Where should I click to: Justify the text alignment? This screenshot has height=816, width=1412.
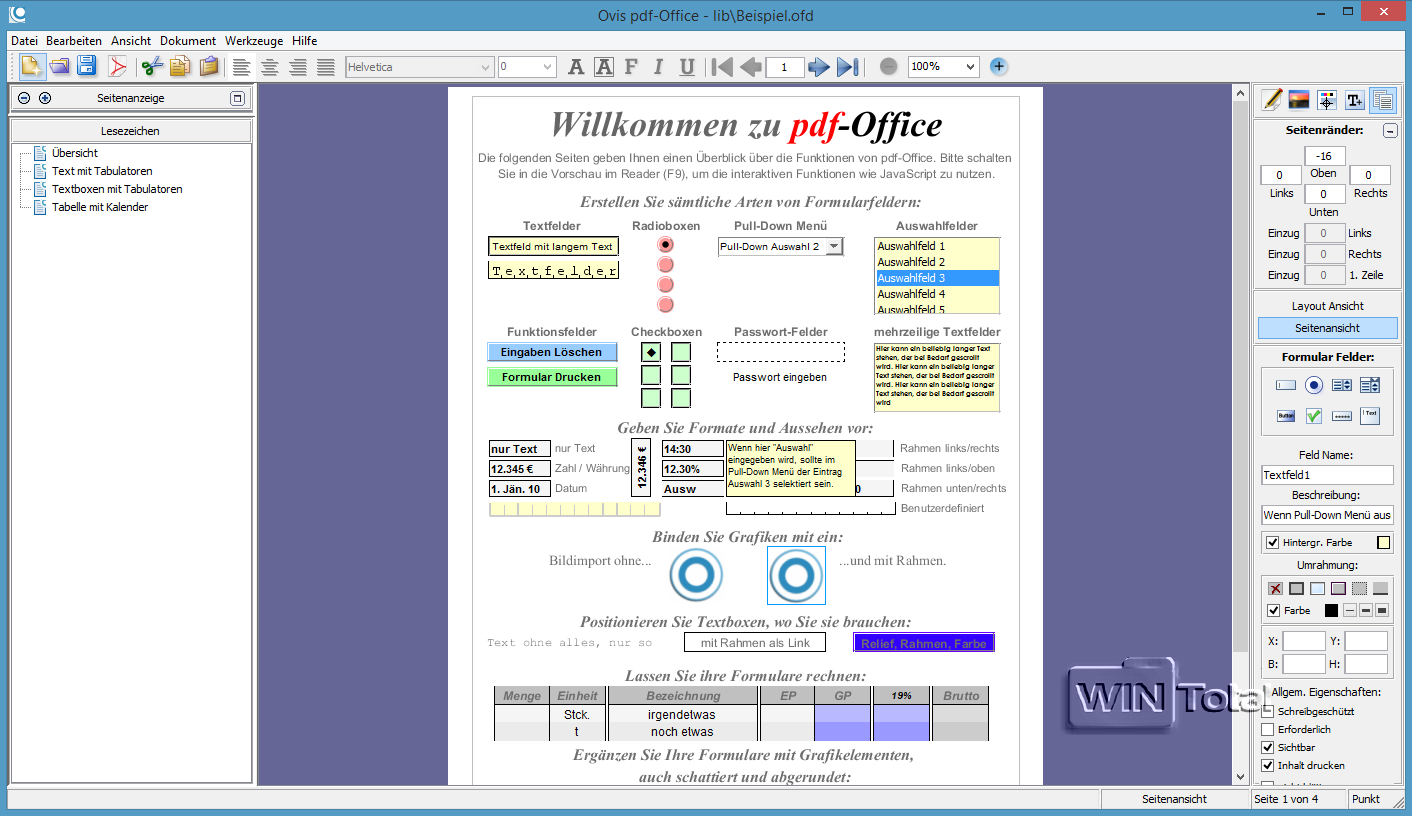pos(326,67)
